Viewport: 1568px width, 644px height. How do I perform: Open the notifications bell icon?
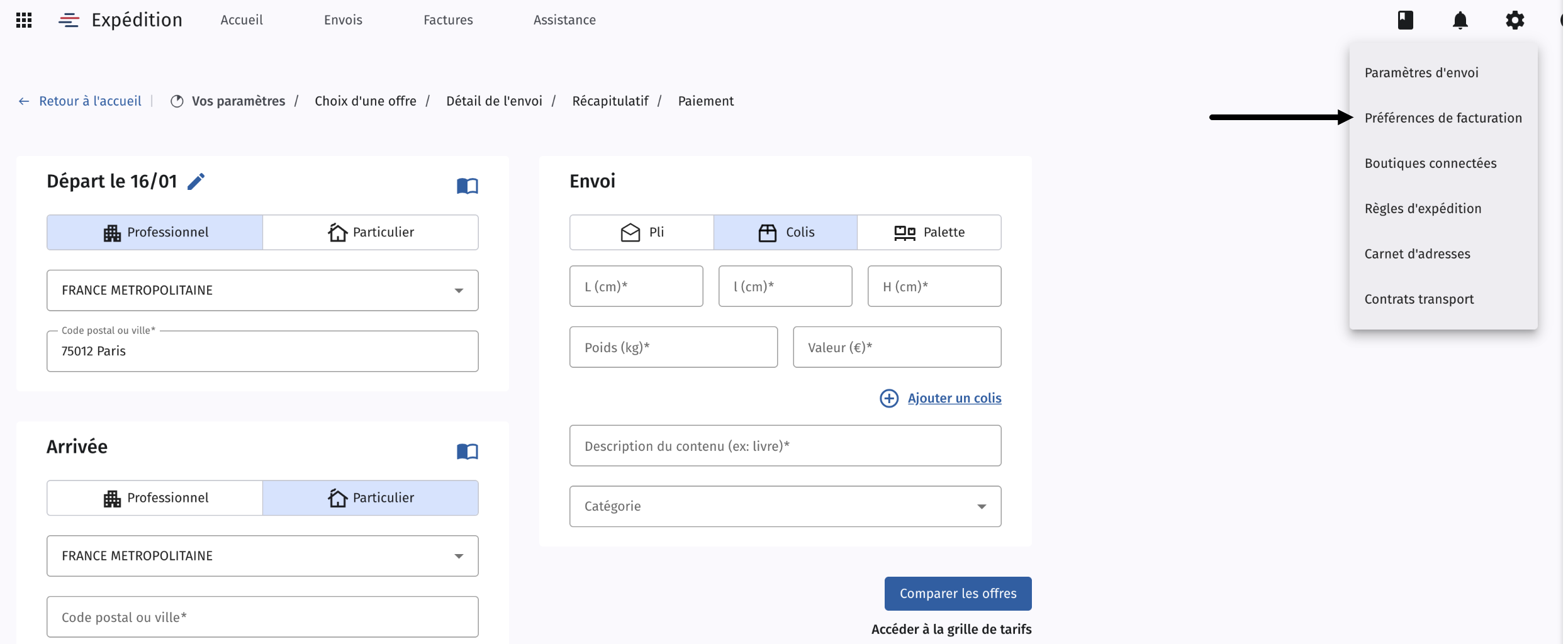coord(1460,20)
